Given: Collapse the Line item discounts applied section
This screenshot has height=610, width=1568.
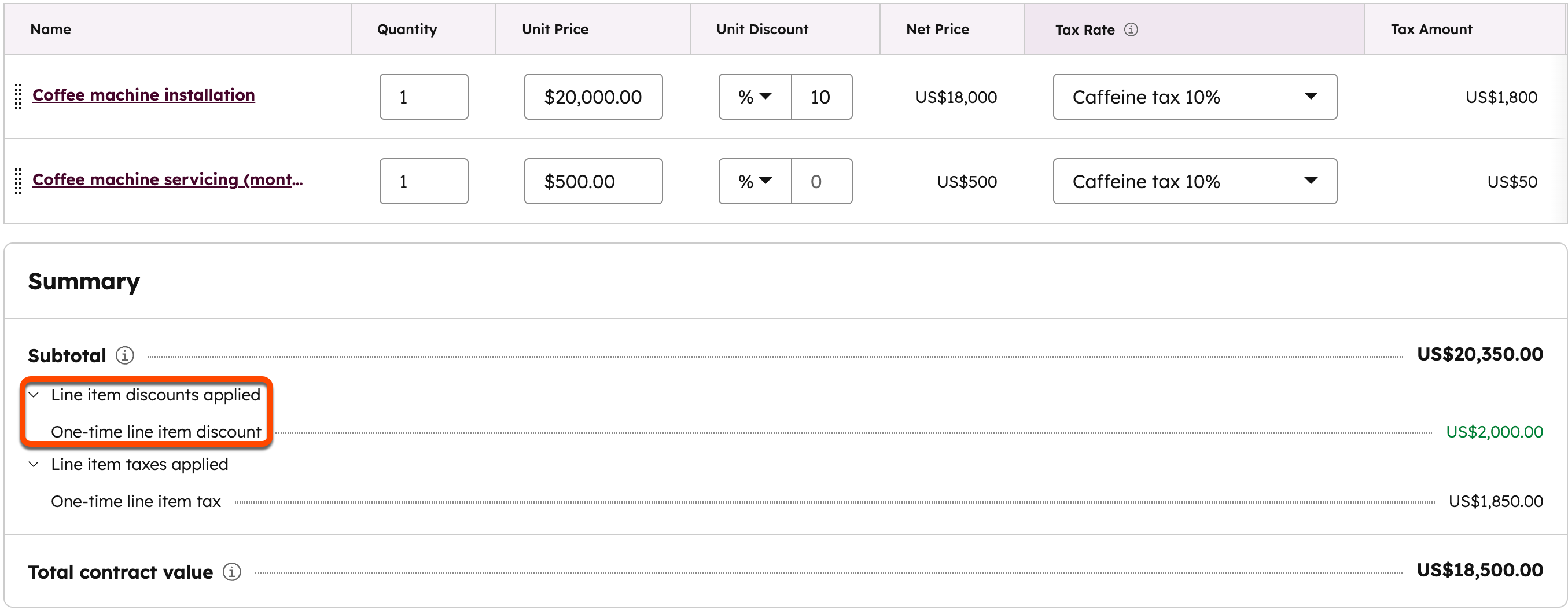Looking at the screenshot, I should point(34,395).
